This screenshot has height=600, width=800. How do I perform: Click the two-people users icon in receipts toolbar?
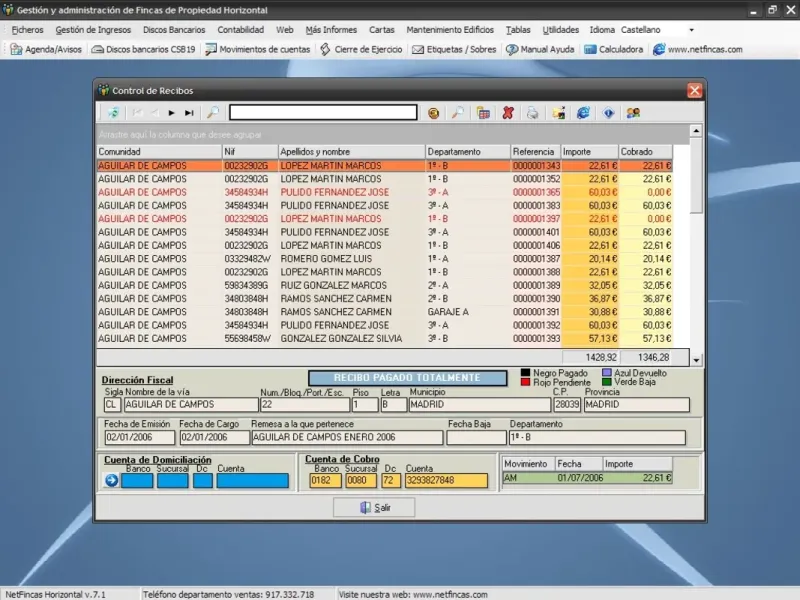(x=633, y=113)
